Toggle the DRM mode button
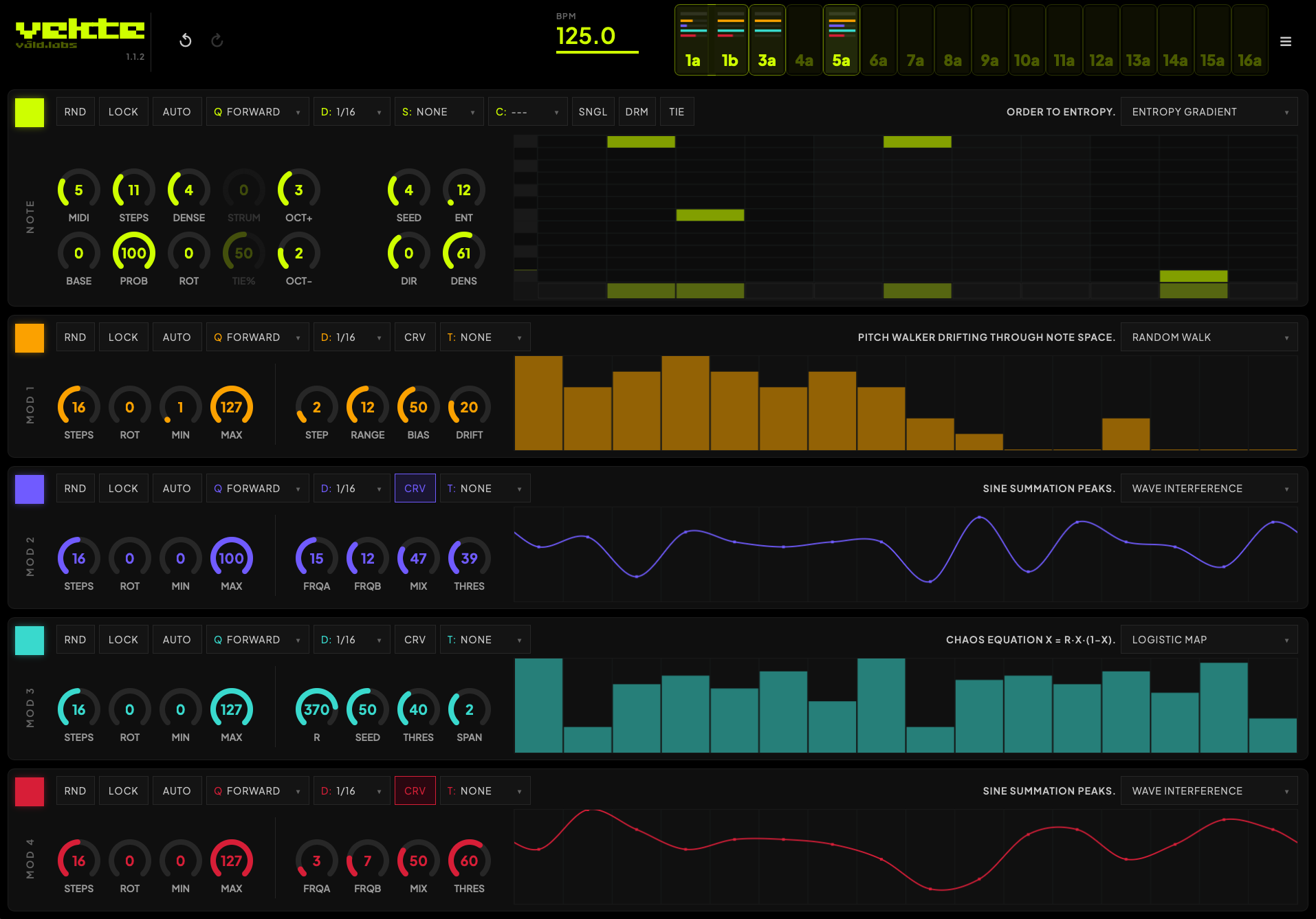Viewport: 1316px width, 919px height. pos(637,112)
